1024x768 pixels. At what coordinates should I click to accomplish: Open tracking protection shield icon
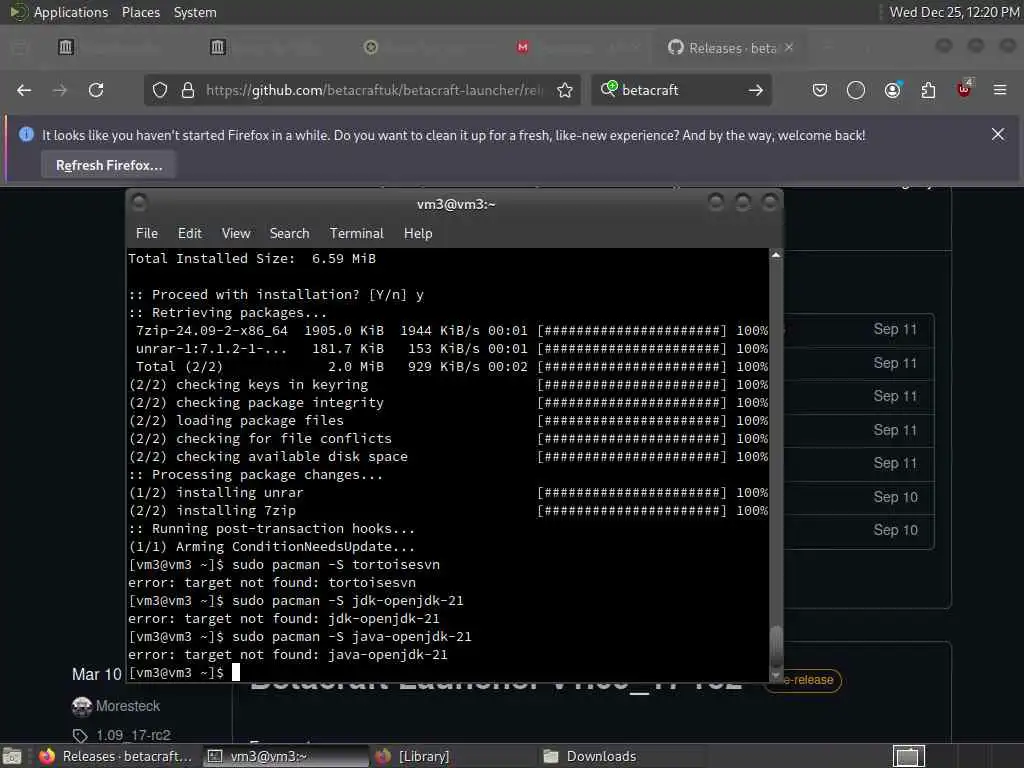[x=160, y=90]
